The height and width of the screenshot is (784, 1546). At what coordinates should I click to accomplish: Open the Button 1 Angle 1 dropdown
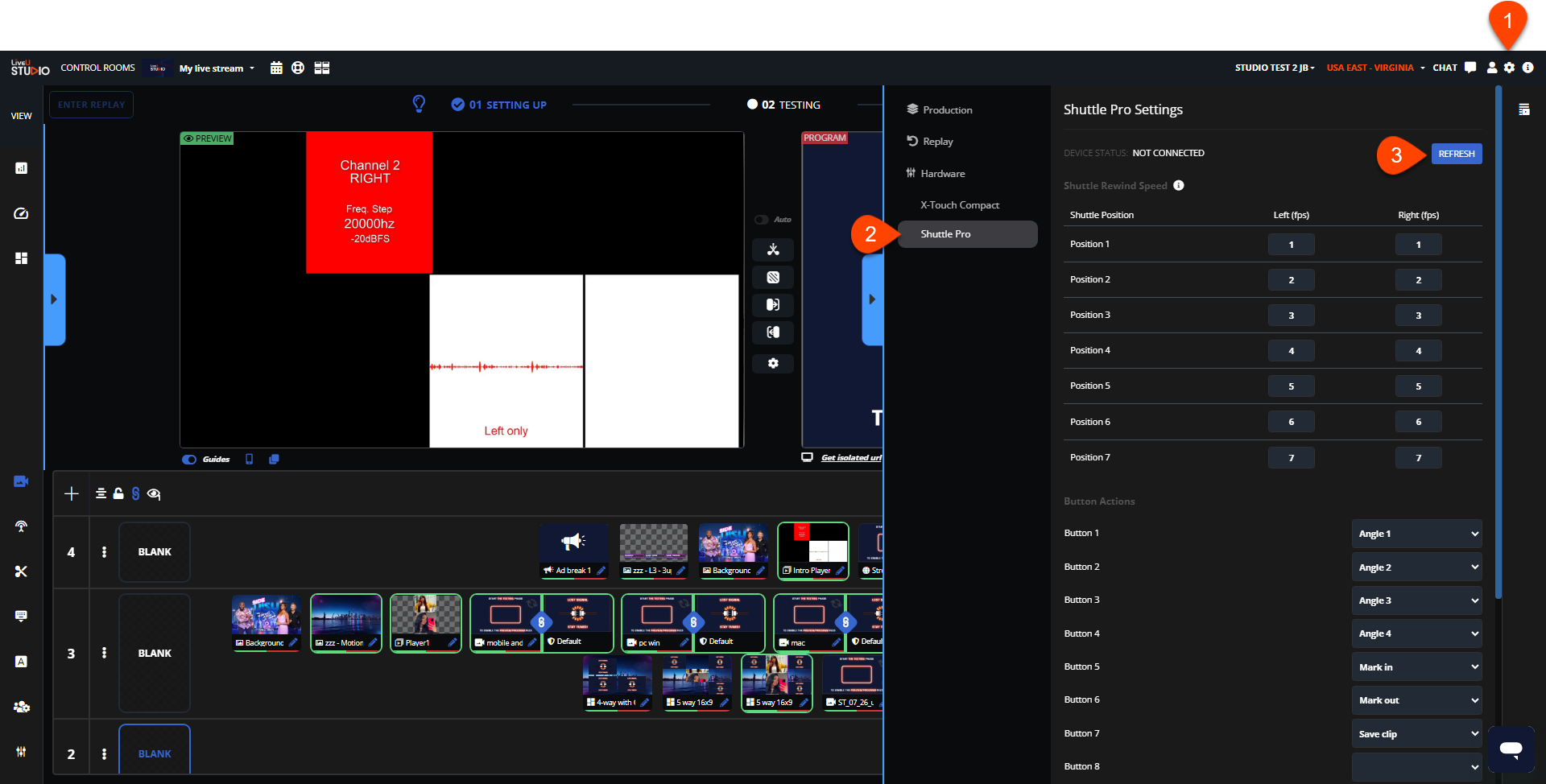click(x=1416, y=534)
